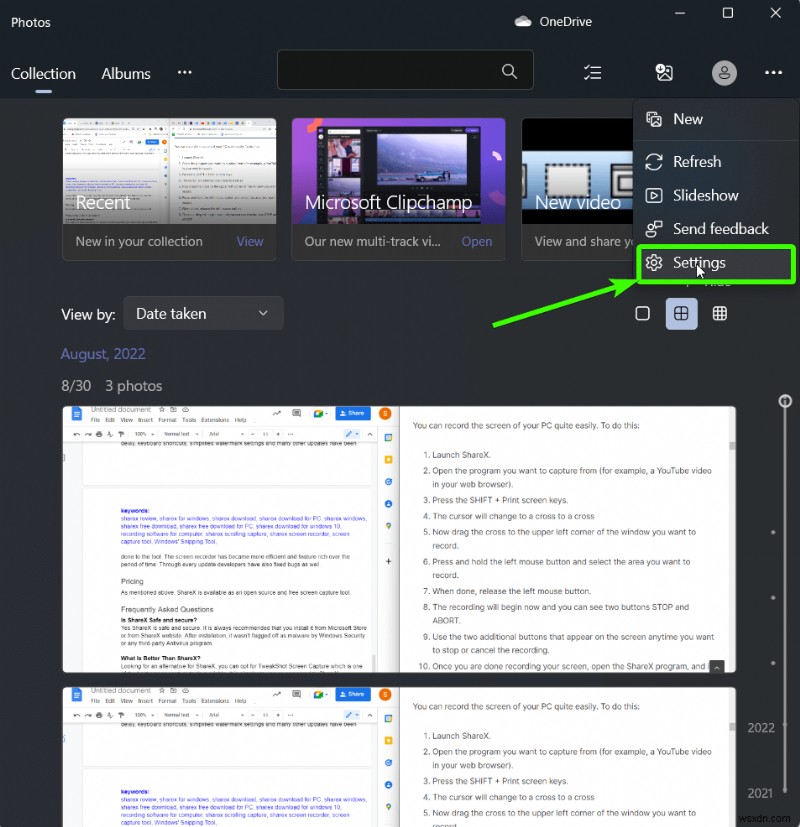Click the OneDrive cloud icon
The image size is (800, 827).
[x=523, y=21]
